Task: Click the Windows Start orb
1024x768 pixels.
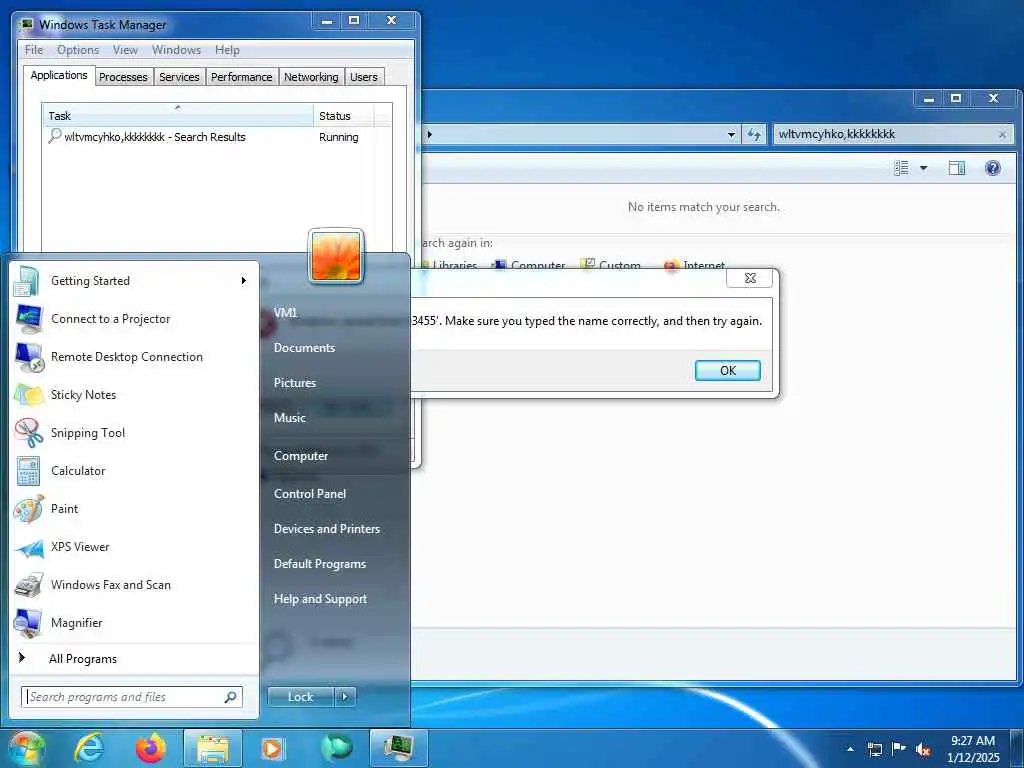Action: (x=26, y=748)
